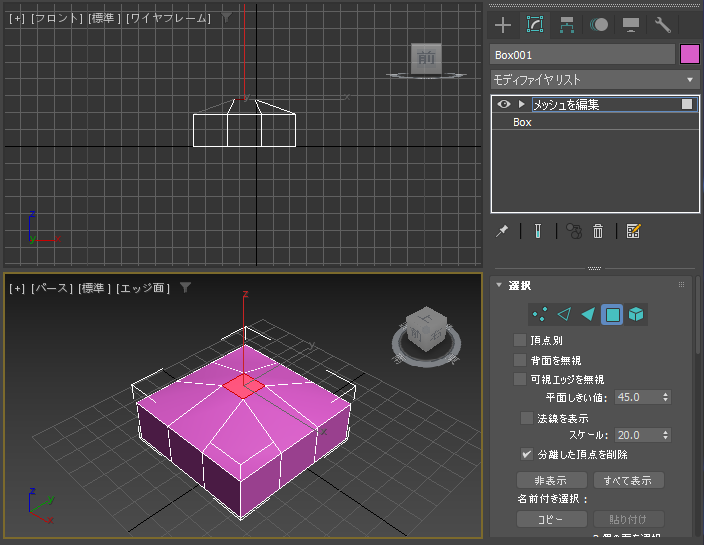Open front viewport [+] menu

(17, 18)
